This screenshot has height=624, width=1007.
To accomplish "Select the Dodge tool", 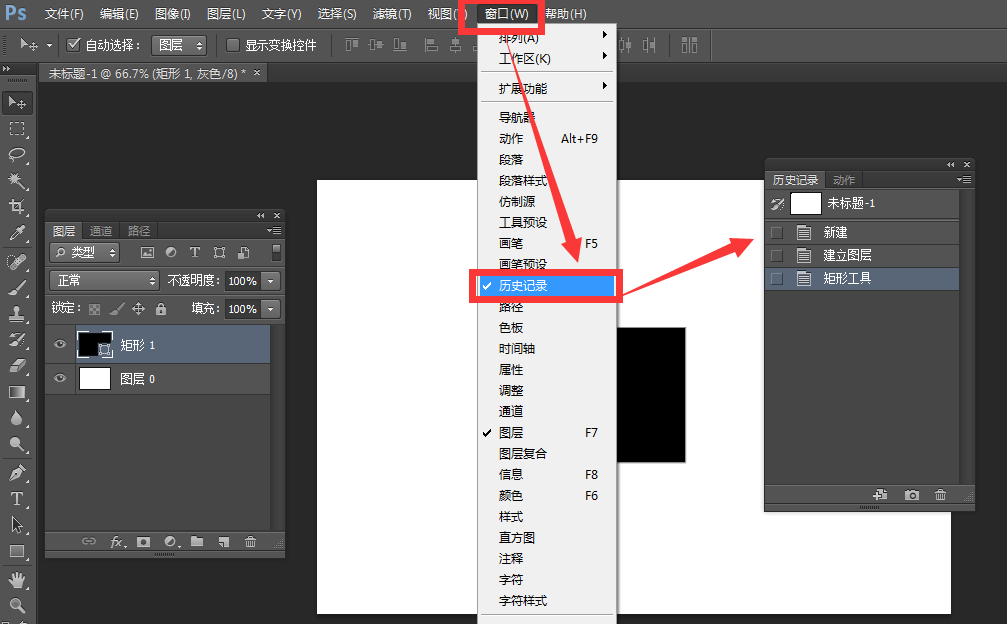I will pos(17,444).
